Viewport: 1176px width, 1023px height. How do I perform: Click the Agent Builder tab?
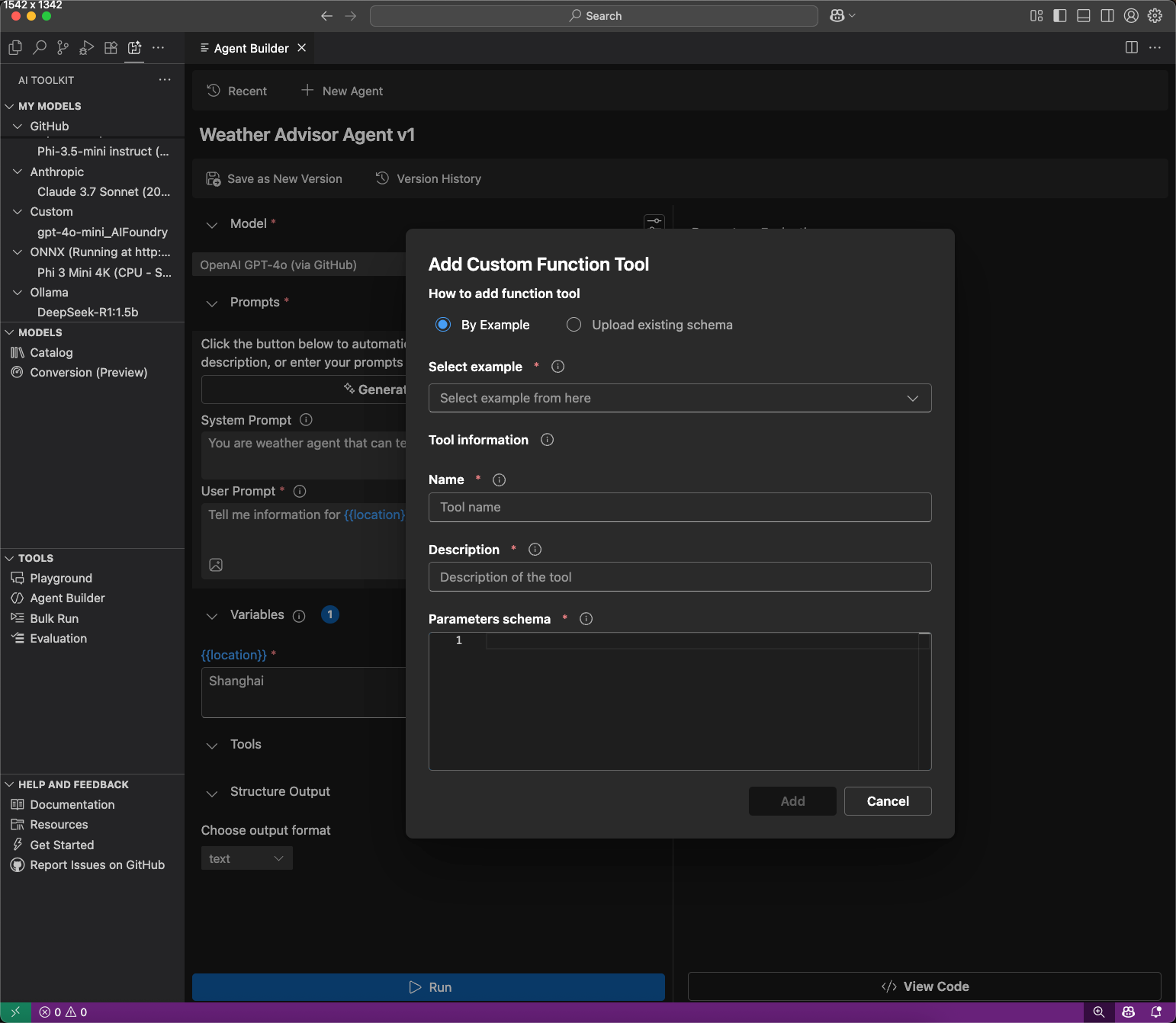[251, 47]
